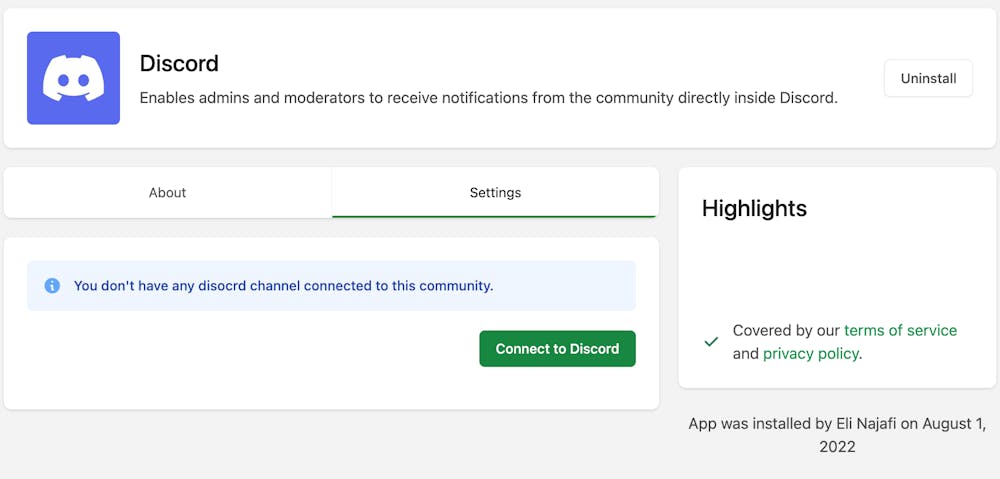Click the app description about admins and moderators

488,98
